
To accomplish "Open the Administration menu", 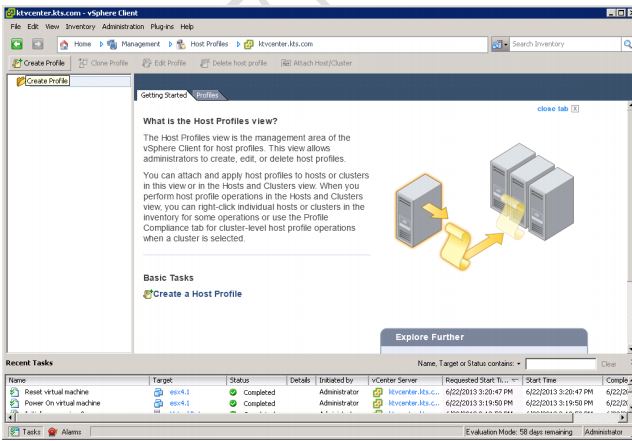I will click(x=123, y=27).
